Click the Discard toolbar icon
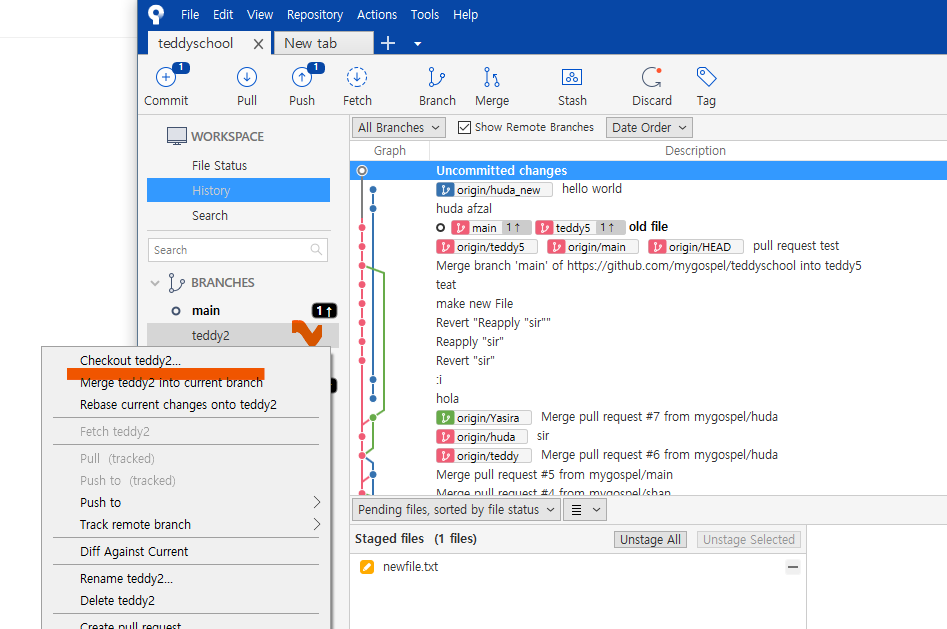Image resolution: width=947 pixels, height=629 pixels. (652, 78)
